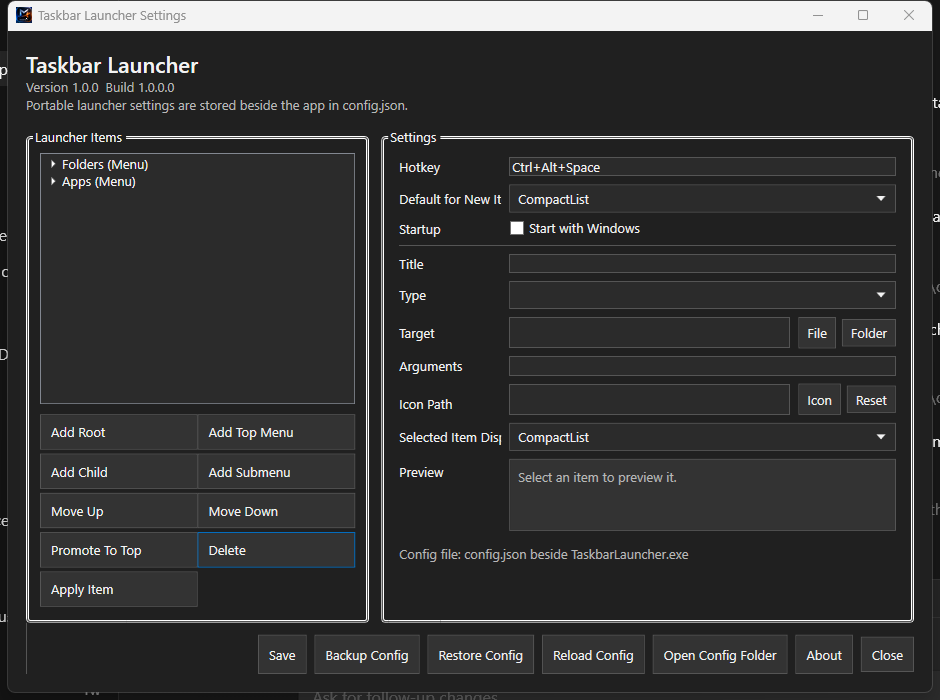940x700 pixels.
Task: Click Backup Config button
Action: [x=367, y=655]
